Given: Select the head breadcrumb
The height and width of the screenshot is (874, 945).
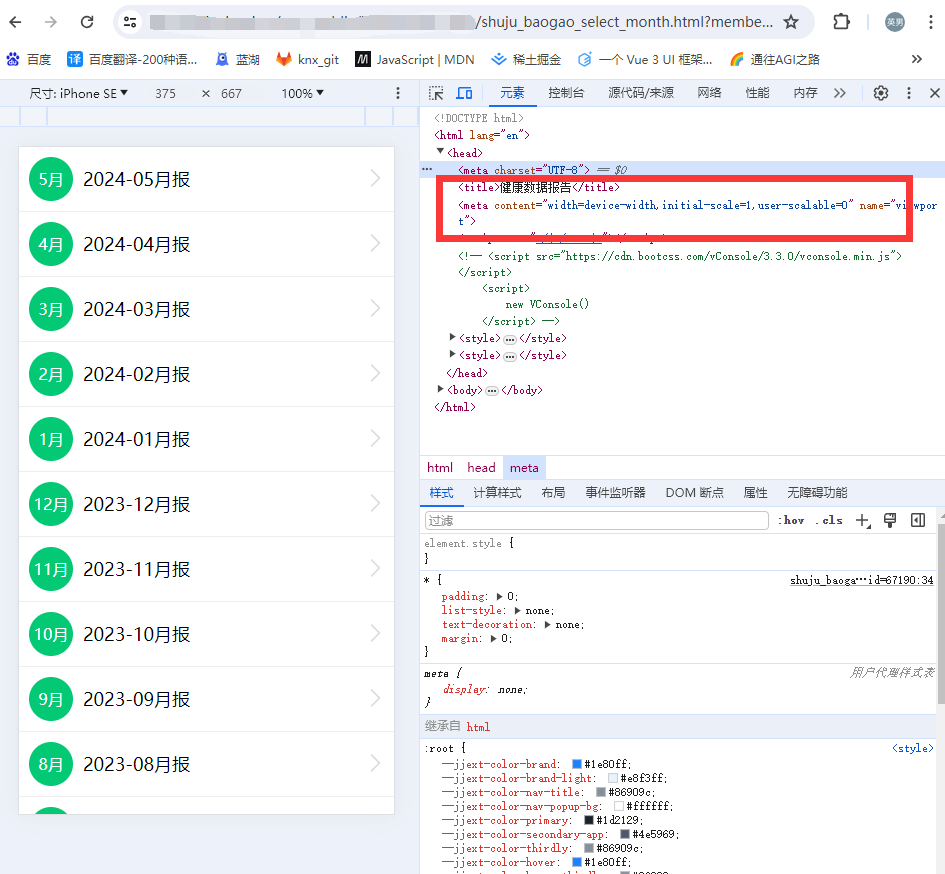Looking at the screenshot, I should point(481,468).
